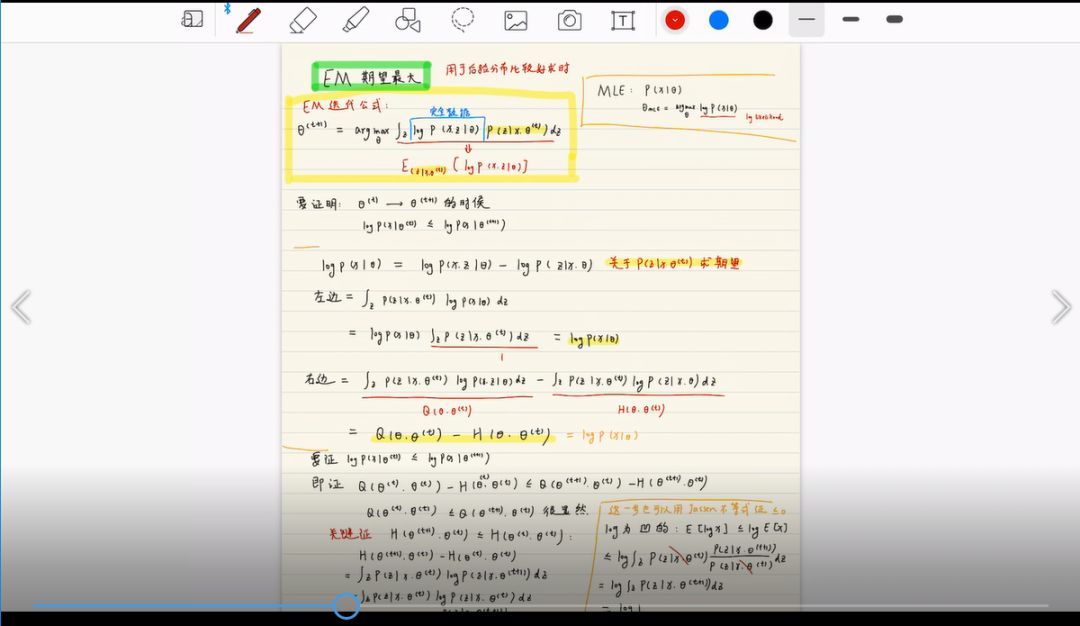This screenshot has height=626, width=1080.
Task: Open the Camera tool
Action: pyautogui.click(x=570, y=21)
